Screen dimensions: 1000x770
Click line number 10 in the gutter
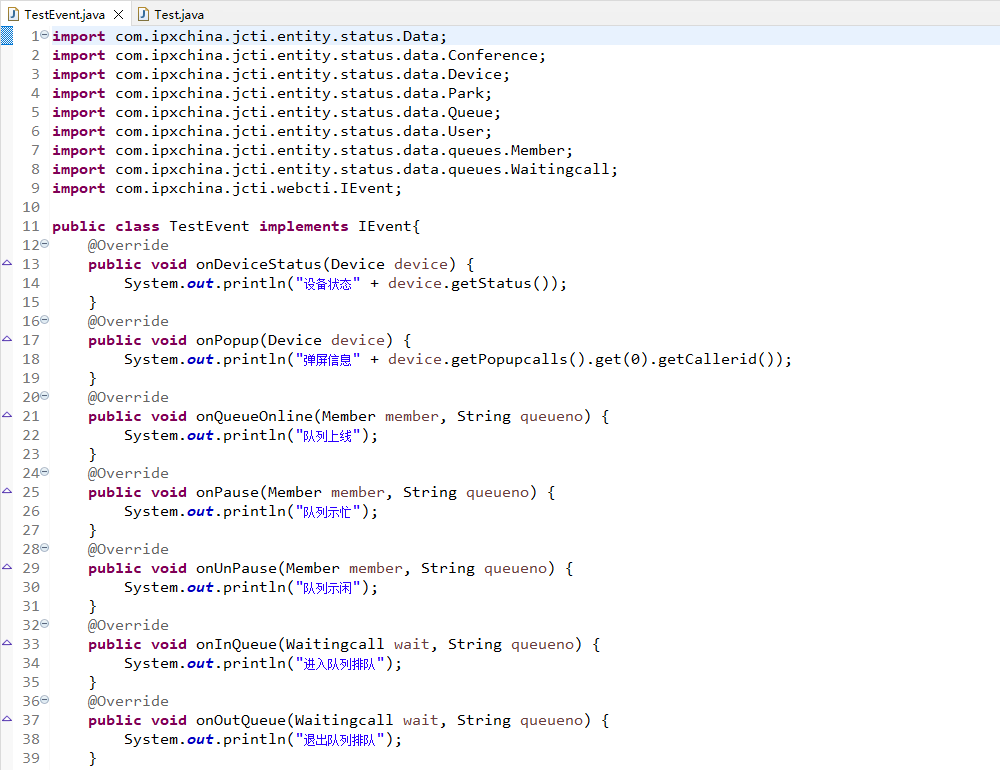click(x=30, y=207)
